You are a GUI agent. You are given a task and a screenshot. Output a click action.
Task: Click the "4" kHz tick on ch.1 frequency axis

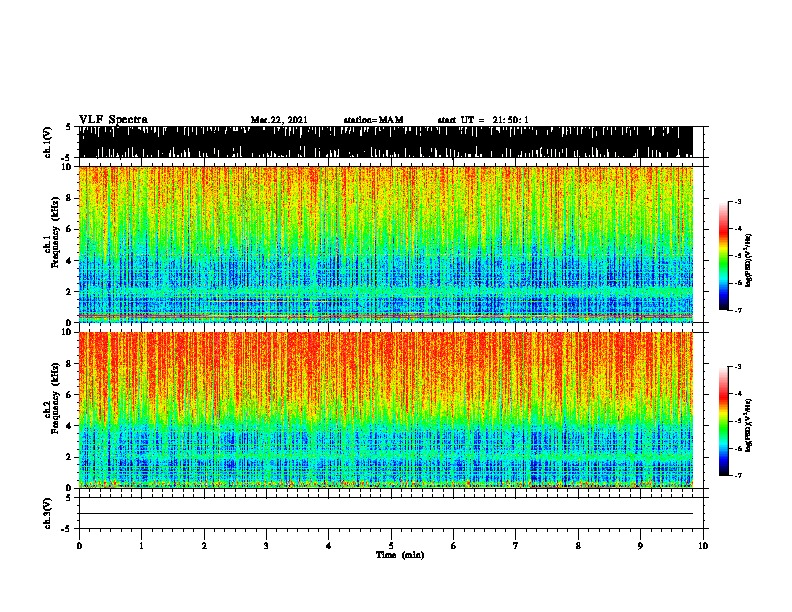point(69,261)
